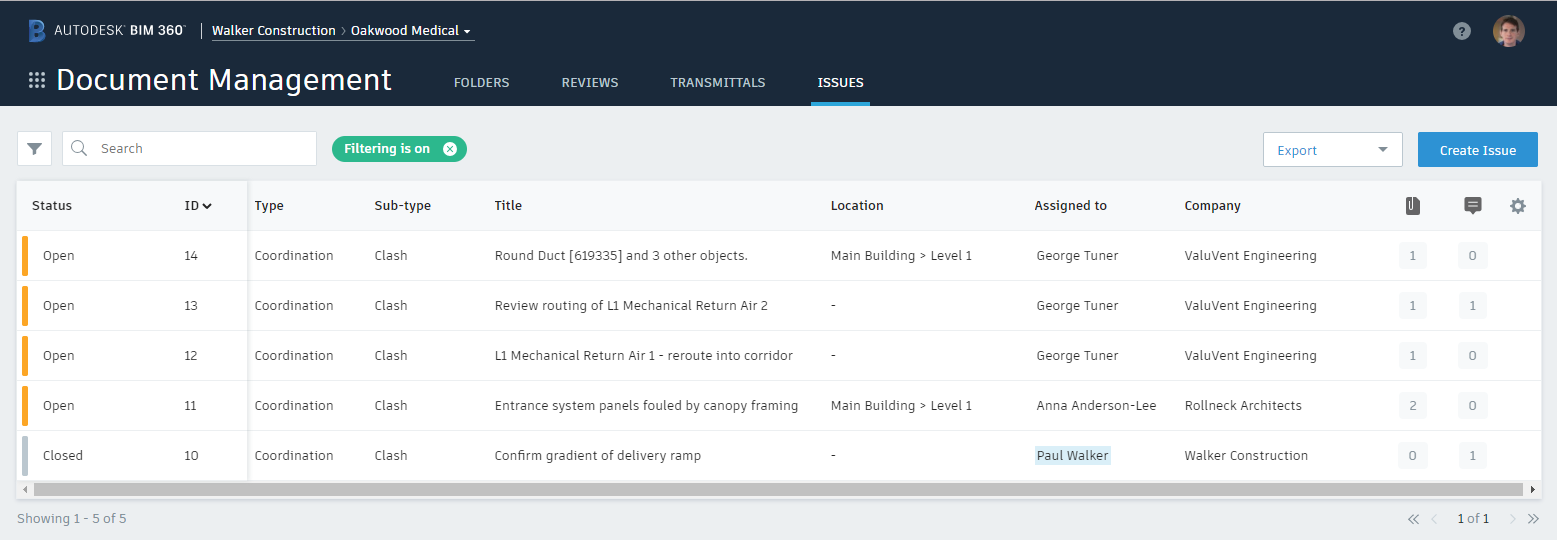Image resolution: width=1557 pixels, height=540 pixels.
Task: Click the Title column header
Action: [508, 206]
